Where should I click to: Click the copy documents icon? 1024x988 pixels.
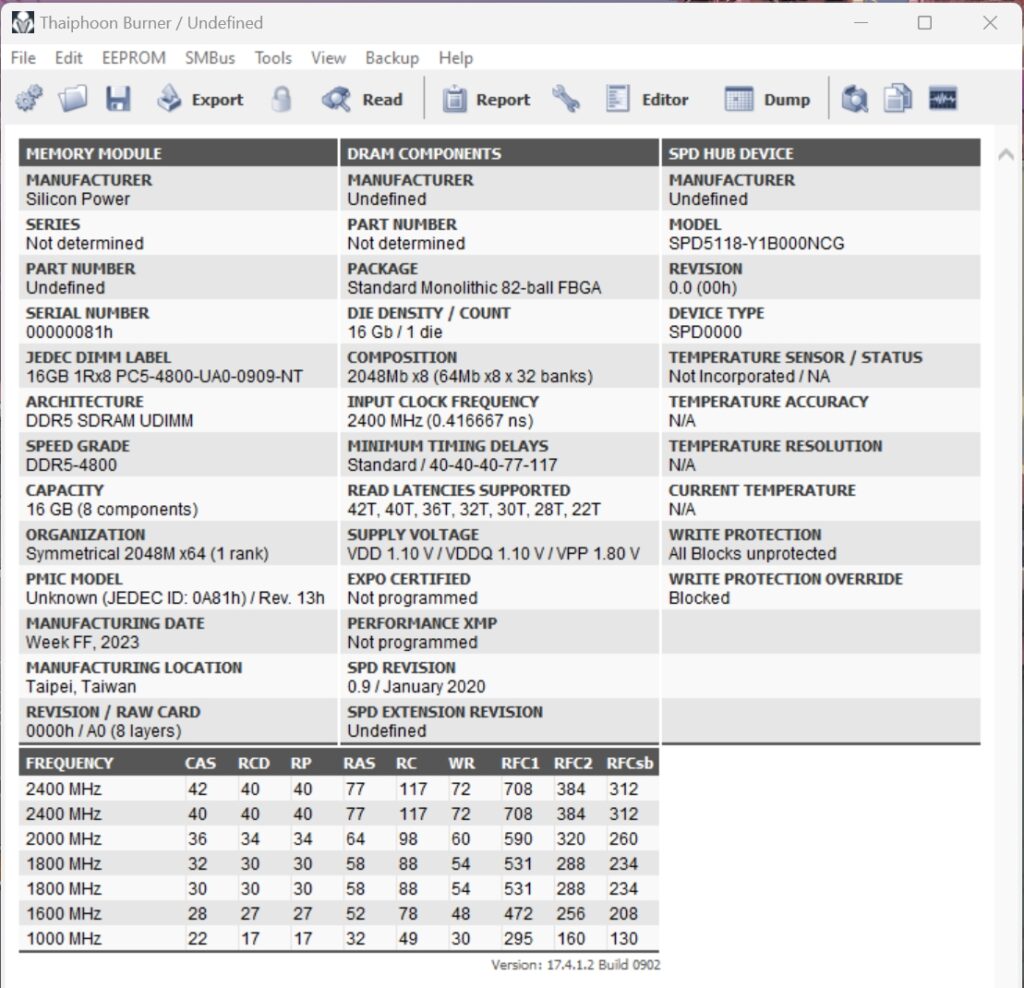pyautogui.click(x=898, y=99)
